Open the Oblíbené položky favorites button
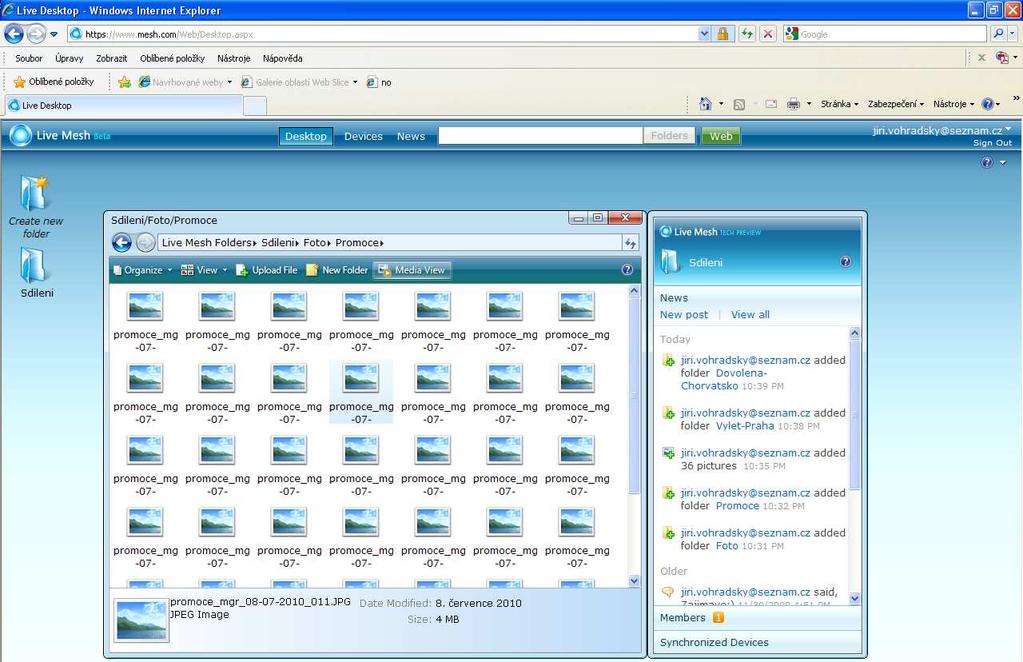1023x662 pixels. (54, 82)
